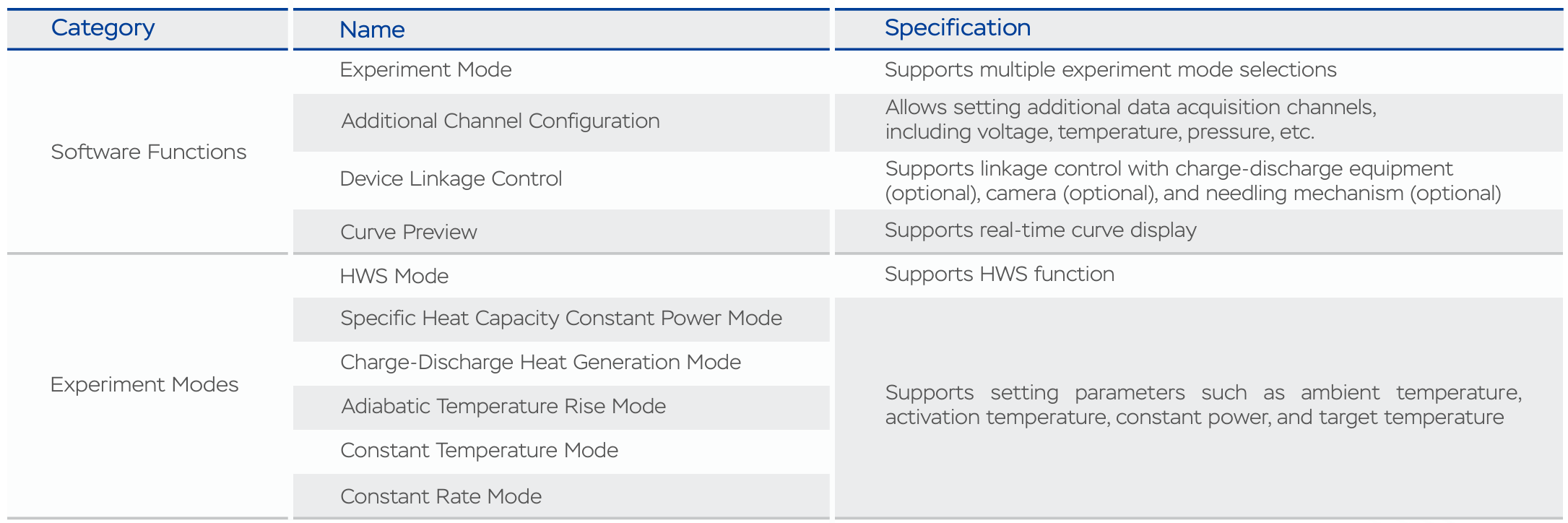
Task: Click the 'Supports real-time curve display' specification
Action: [x=1040, y=230]
